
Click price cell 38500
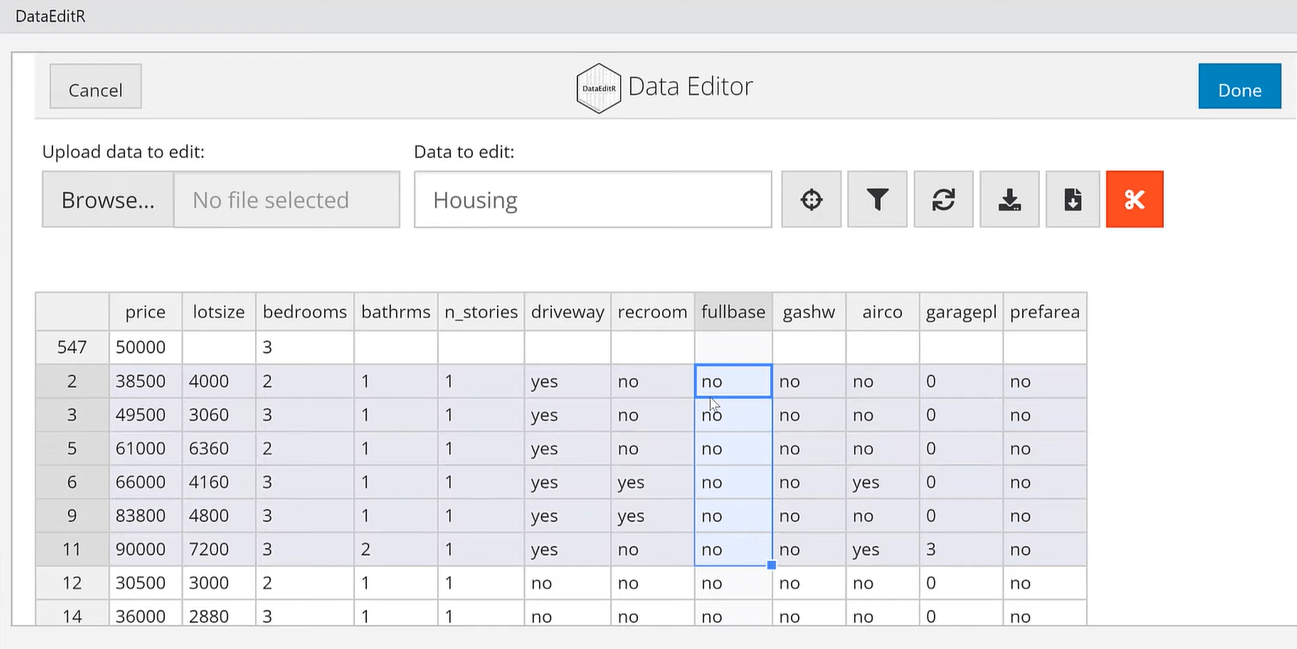point(145,381)
